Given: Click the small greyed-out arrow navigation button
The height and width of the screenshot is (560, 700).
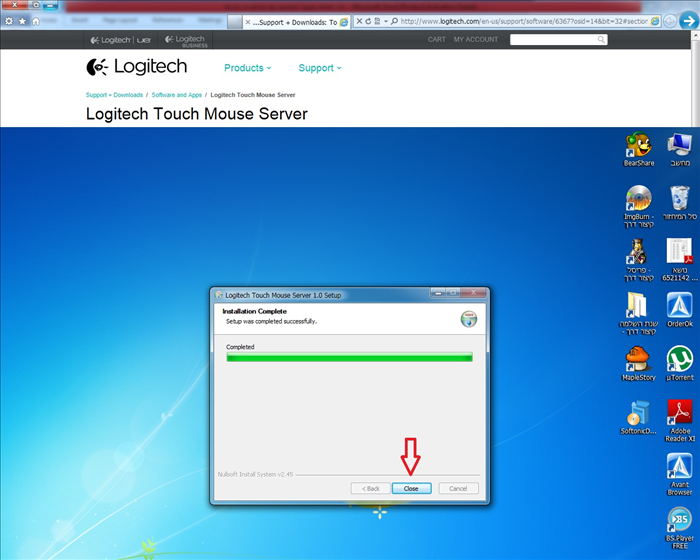Looking at the screenshot, I should 670,21.
